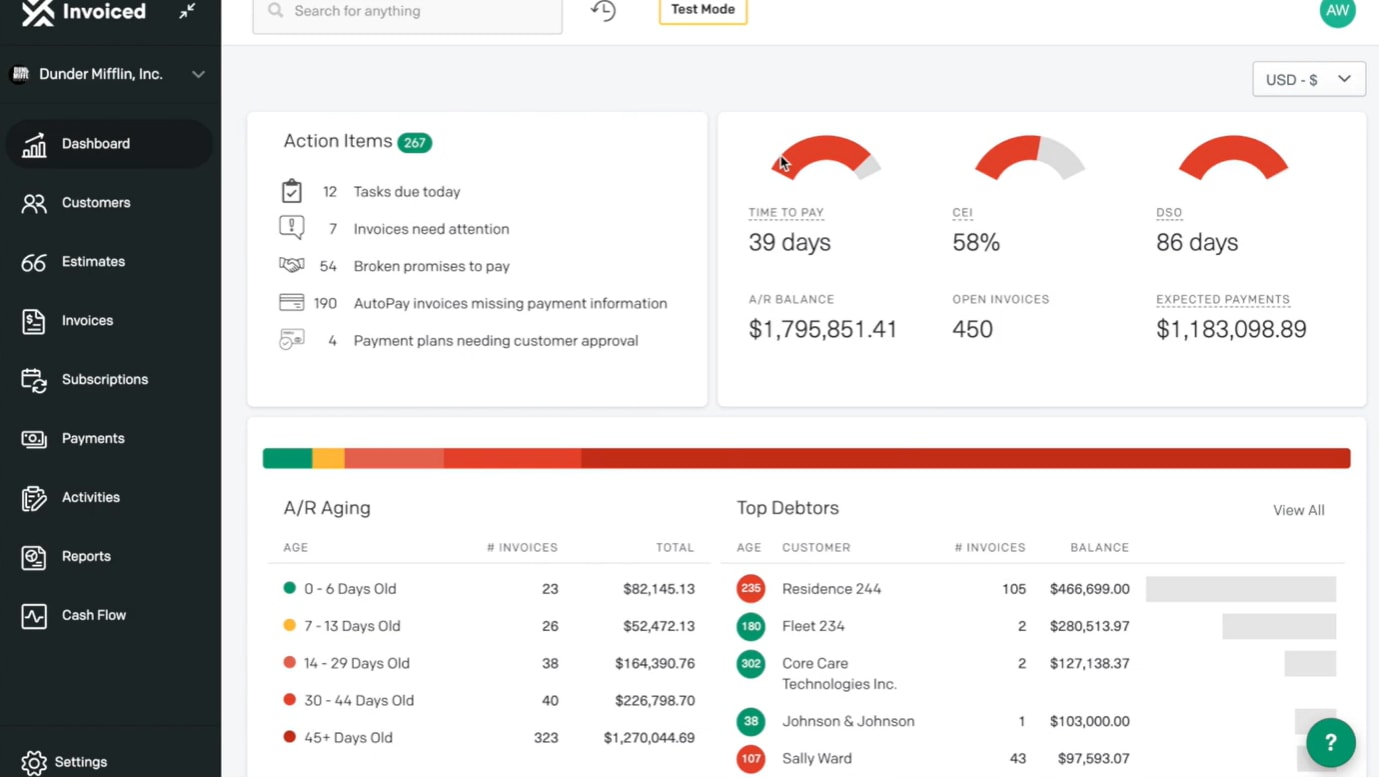Click the AutoPay credit card icon
This screenshot has height=779, width=1379.
[291, 302]
